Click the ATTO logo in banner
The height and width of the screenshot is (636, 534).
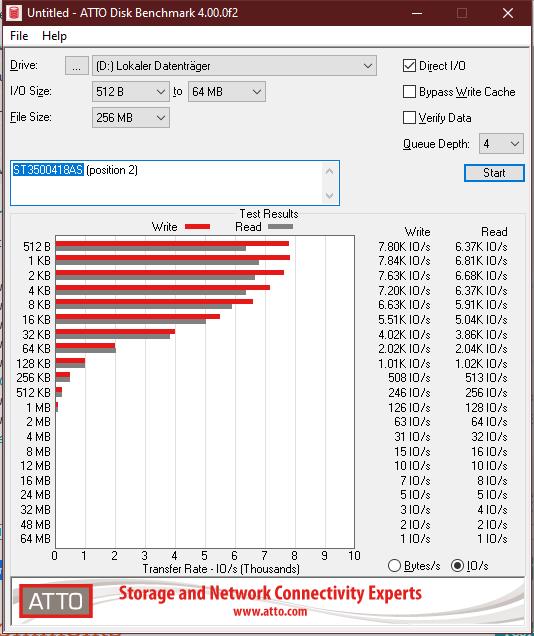click(x=56, y=601)
